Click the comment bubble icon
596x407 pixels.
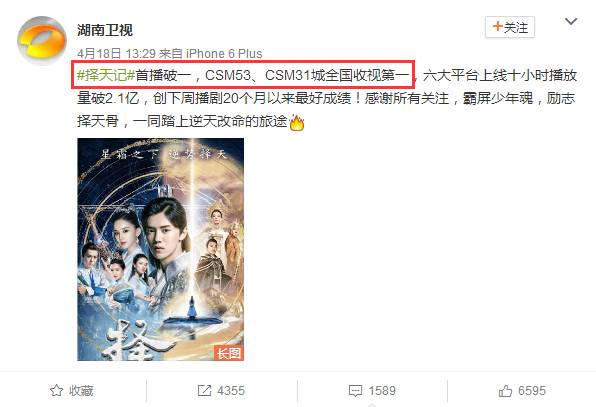[x=355, y=391]
